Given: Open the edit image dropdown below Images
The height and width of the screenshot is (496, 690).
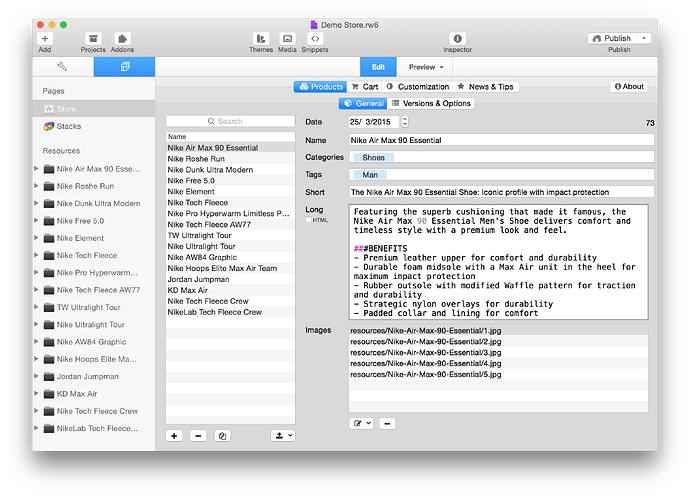Looking at the screenshot, I should click(x=362, y=423).
